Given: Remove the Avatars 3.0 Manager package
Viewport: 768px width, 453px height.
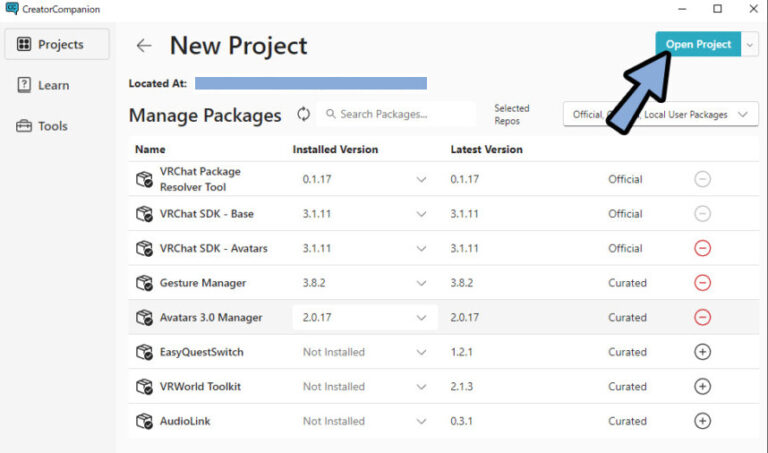Looking at the screenshot, I should click(702, 317).
